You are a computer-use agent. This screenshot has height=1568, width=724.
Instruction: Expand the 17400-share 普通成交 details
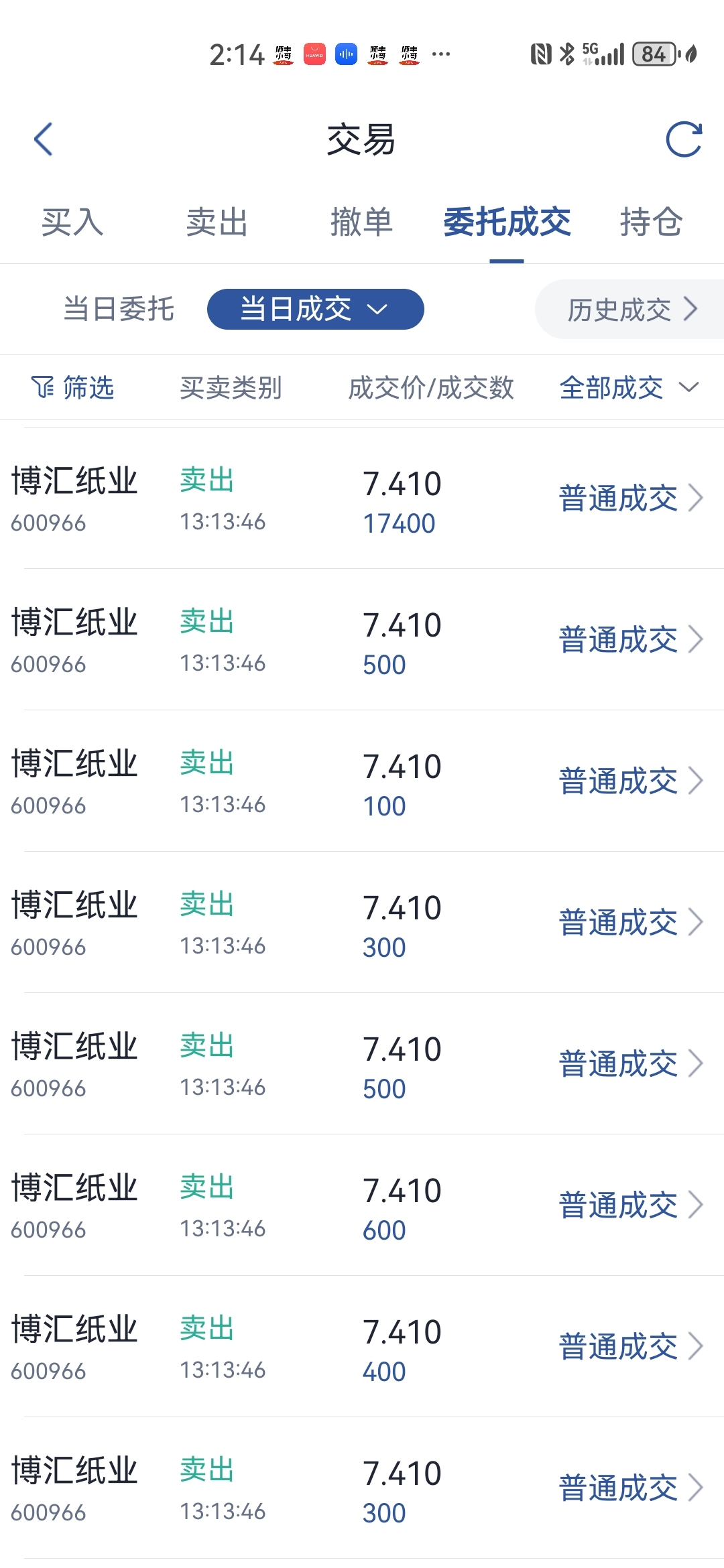pyautogui.click(x=630, y=499)
